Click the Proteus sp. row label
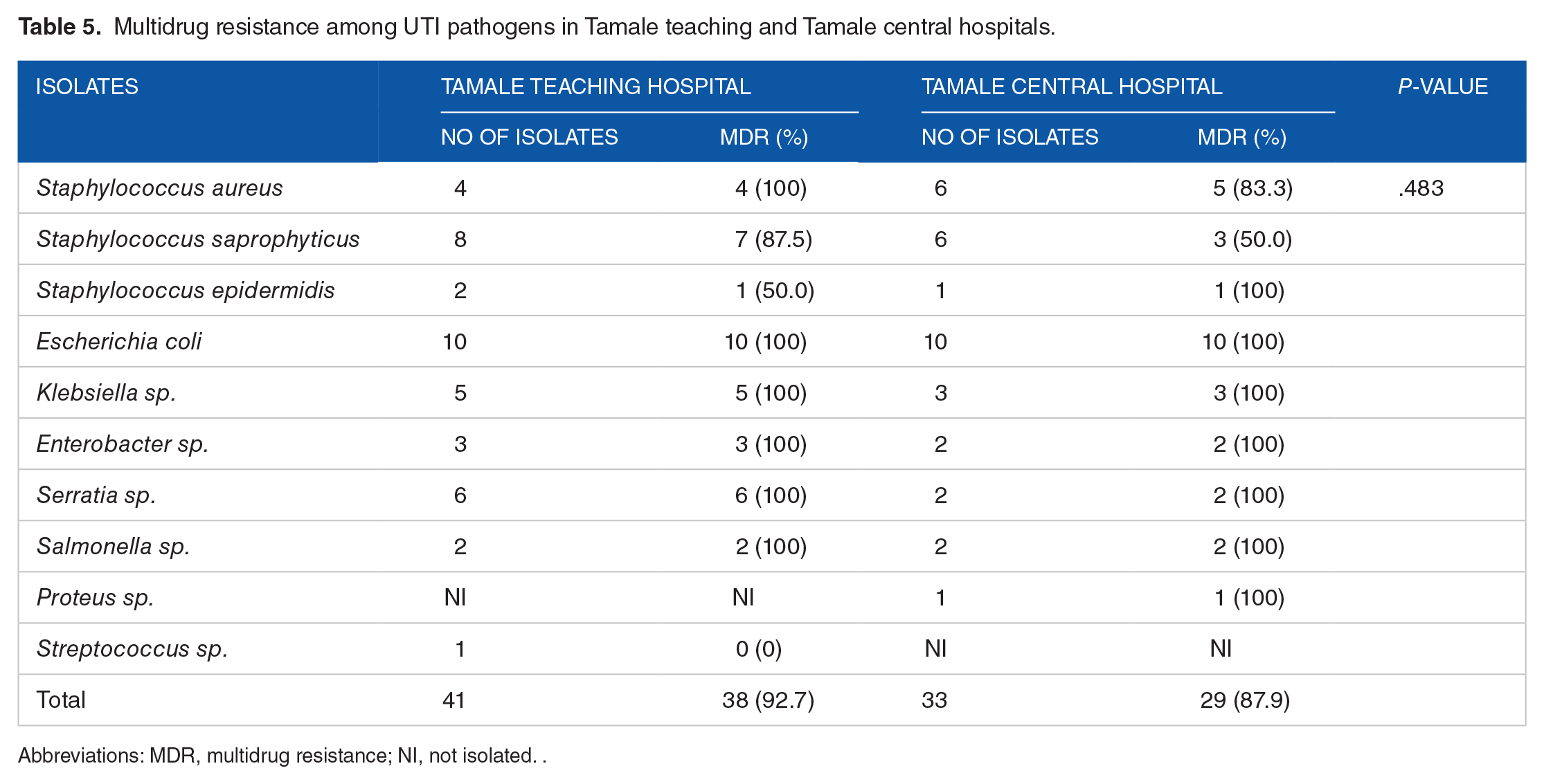Screen dimensions: 1544x784 click(x=95, y=597)
